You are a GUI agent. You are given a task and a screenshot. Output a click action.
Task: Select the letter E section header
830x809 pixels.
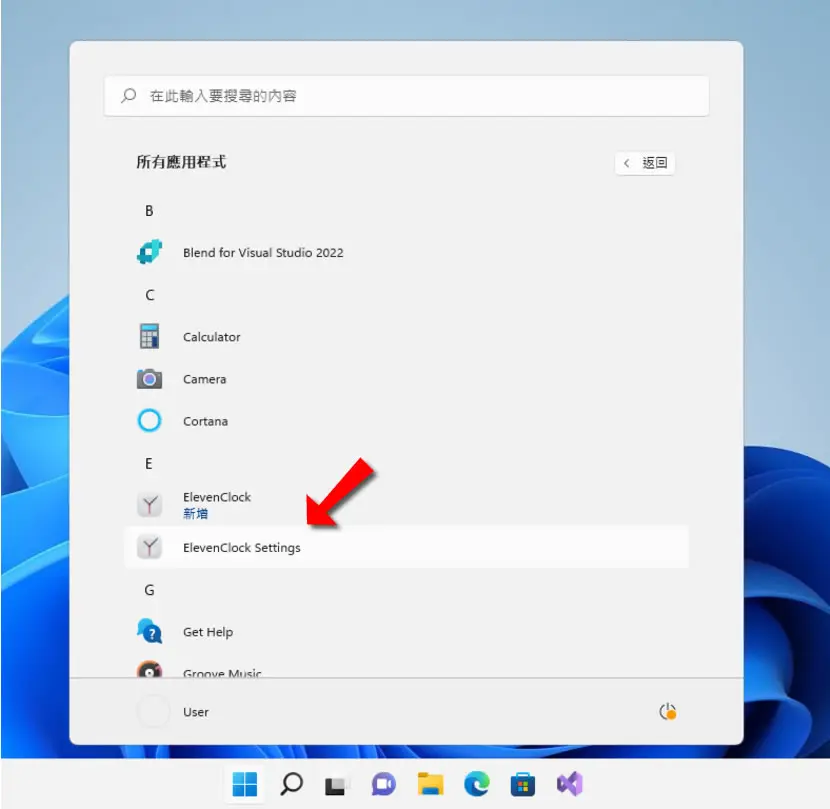click(149, 463)
